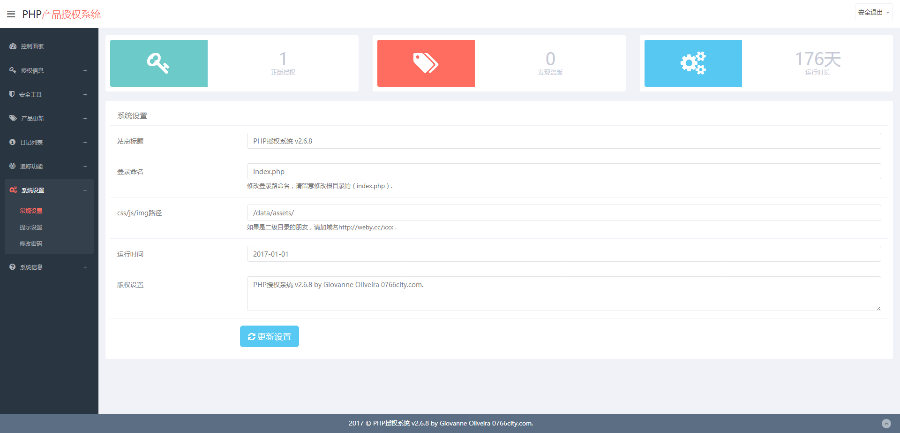Select the shield icon in the sidebar
This screenshot has height=433, width=900.
(x=13, y=94)
